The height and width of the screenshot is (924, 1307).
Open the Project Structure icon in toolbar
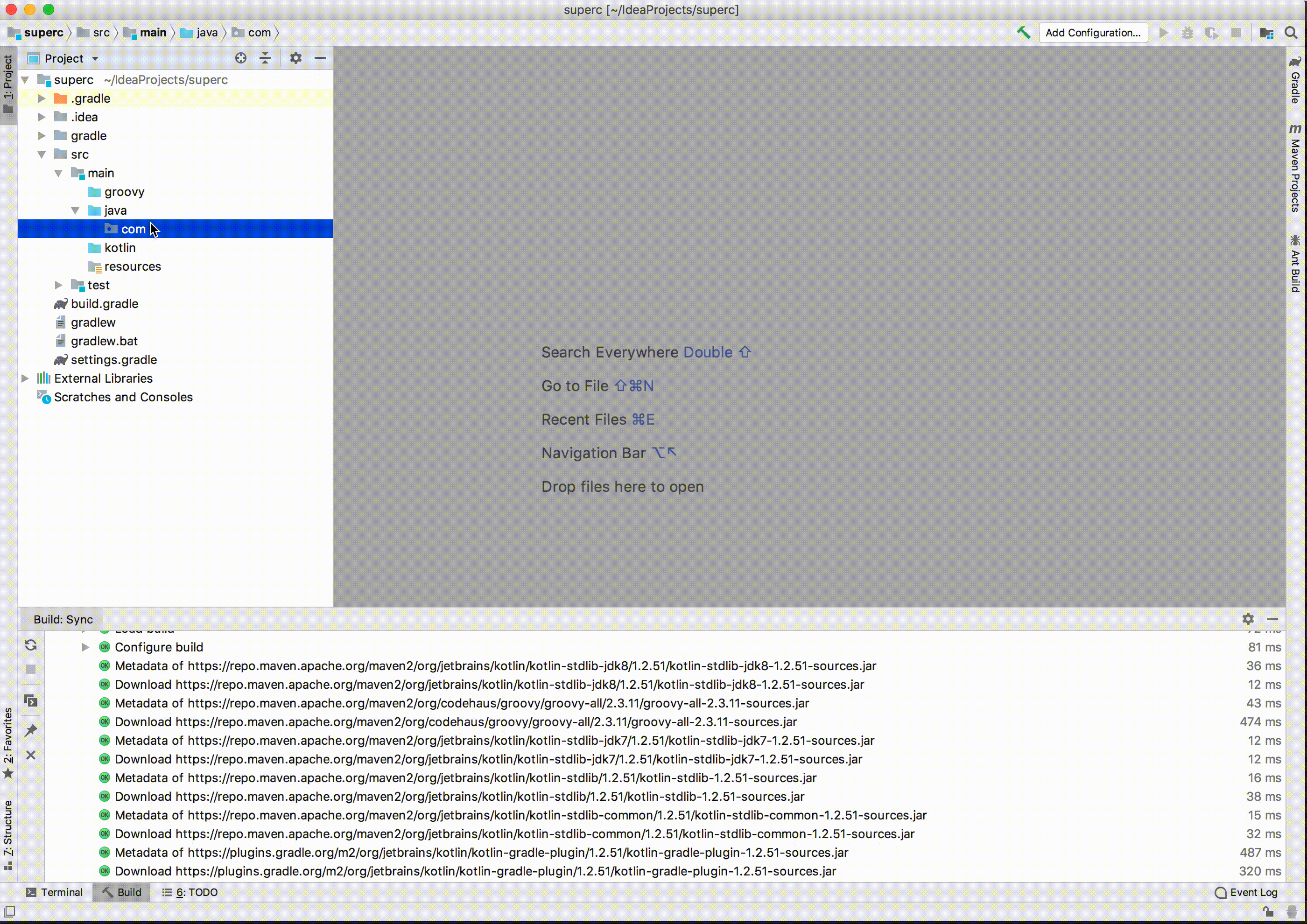[1266, 33]
